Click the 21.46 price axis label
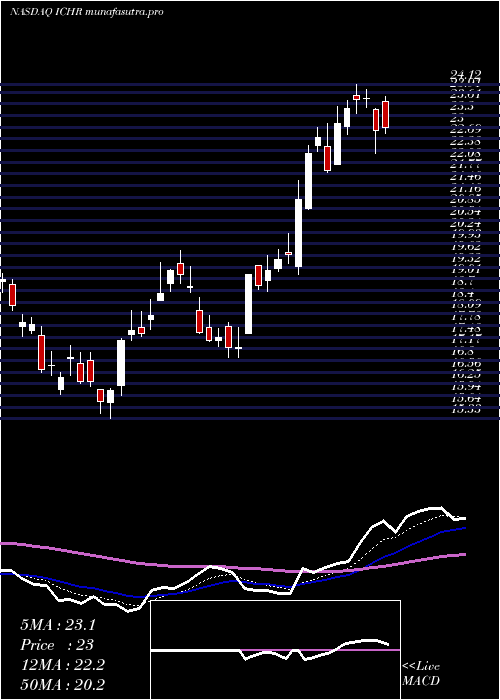This screenshot has width=500, height=700. pyautogui.click(x=466, y=177)
